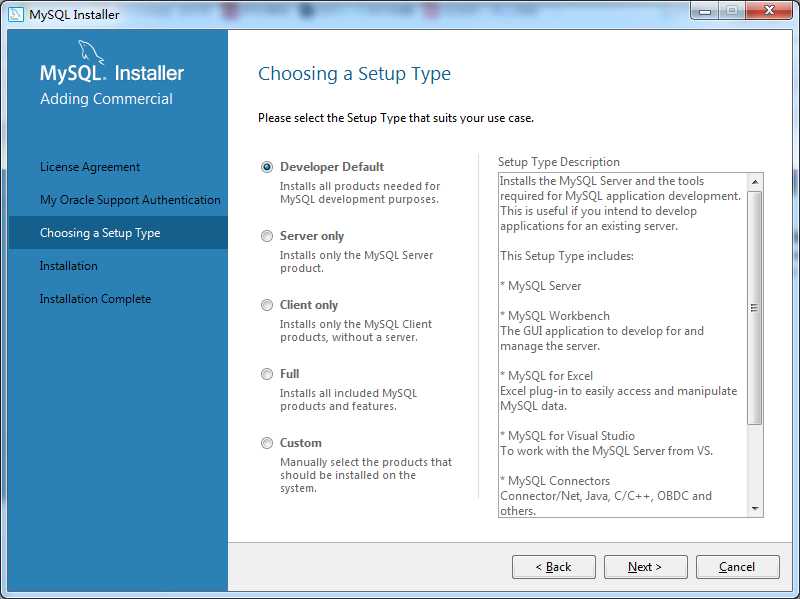
Task: Click 'Installs all included MySQL products' text
Action: [348, 400]
